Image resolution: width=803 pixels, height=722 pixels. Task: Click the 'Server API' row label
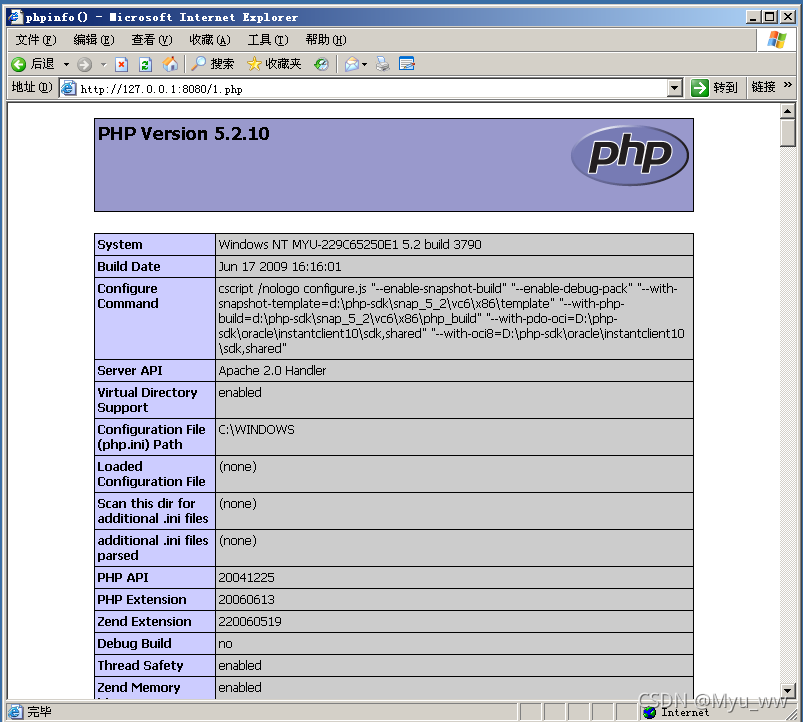(130, 371)
